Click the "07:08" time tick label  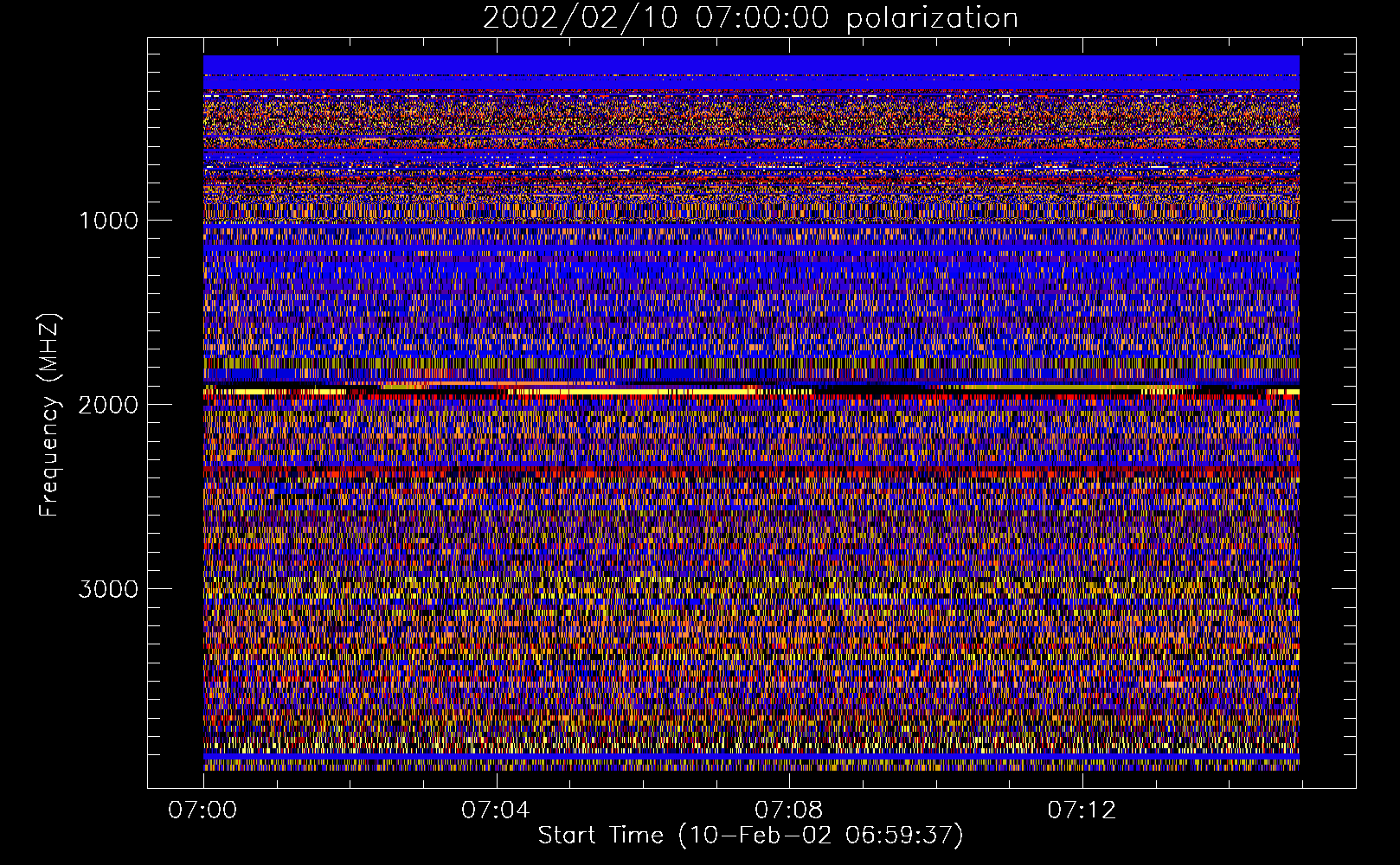coord(788,811)
